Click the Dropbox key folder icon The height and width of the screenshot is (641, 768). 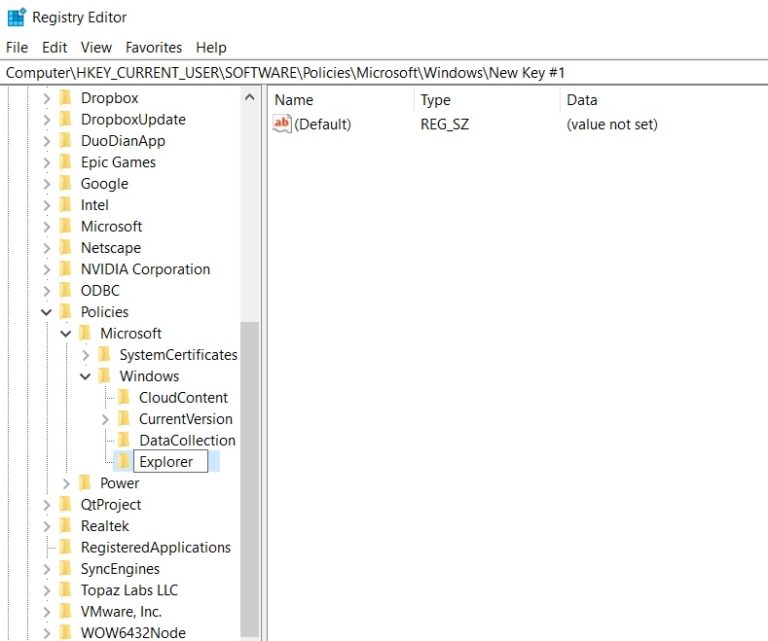pyautogui.click(x=66, y=98)
